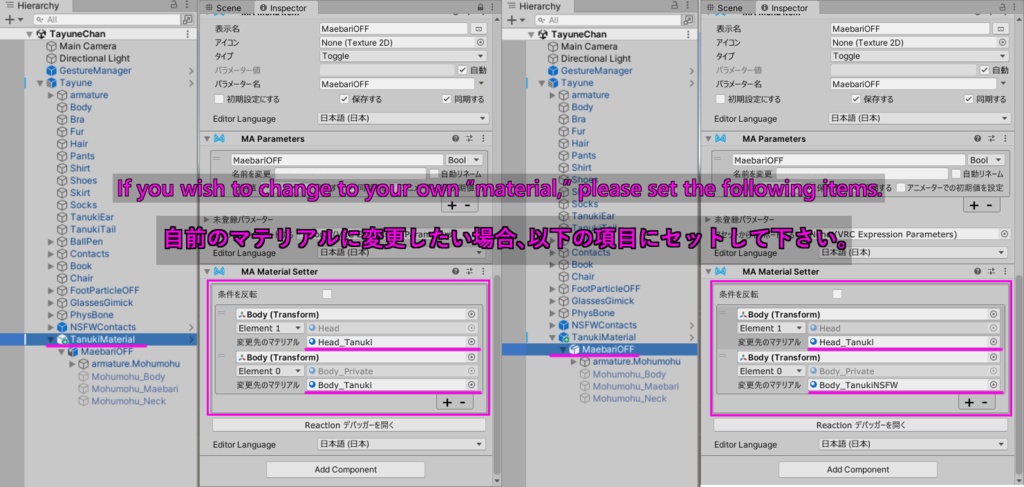Enable 初期設定にする checkbox in left Inspector
The height and width of the screenshot is (487, 1024).
(219, 99)
